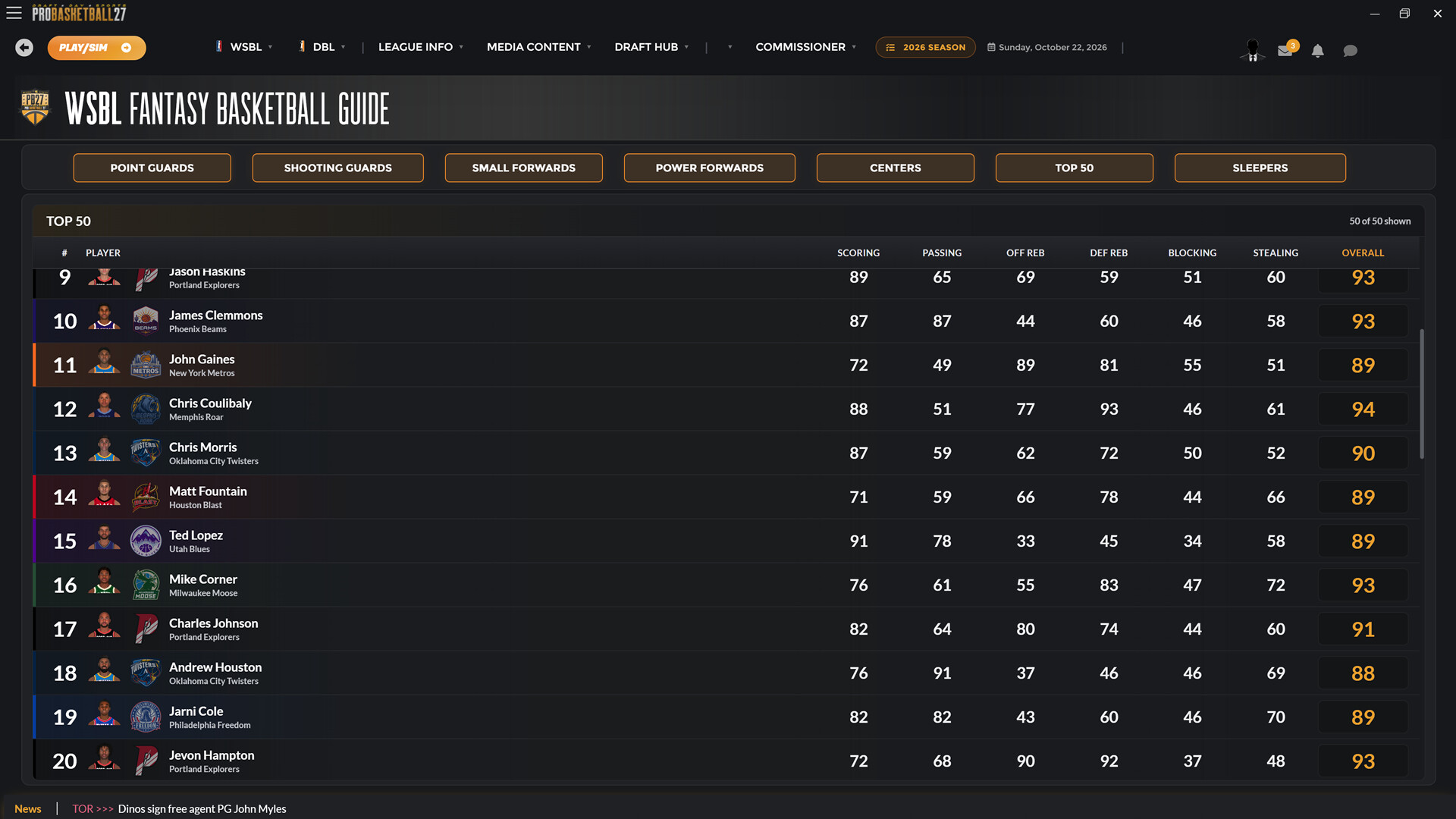Image resolution: width=1456 pixels, height=819 pixels.
Task: Switch to Sleepers tab
Action: tap(1260, 168)
